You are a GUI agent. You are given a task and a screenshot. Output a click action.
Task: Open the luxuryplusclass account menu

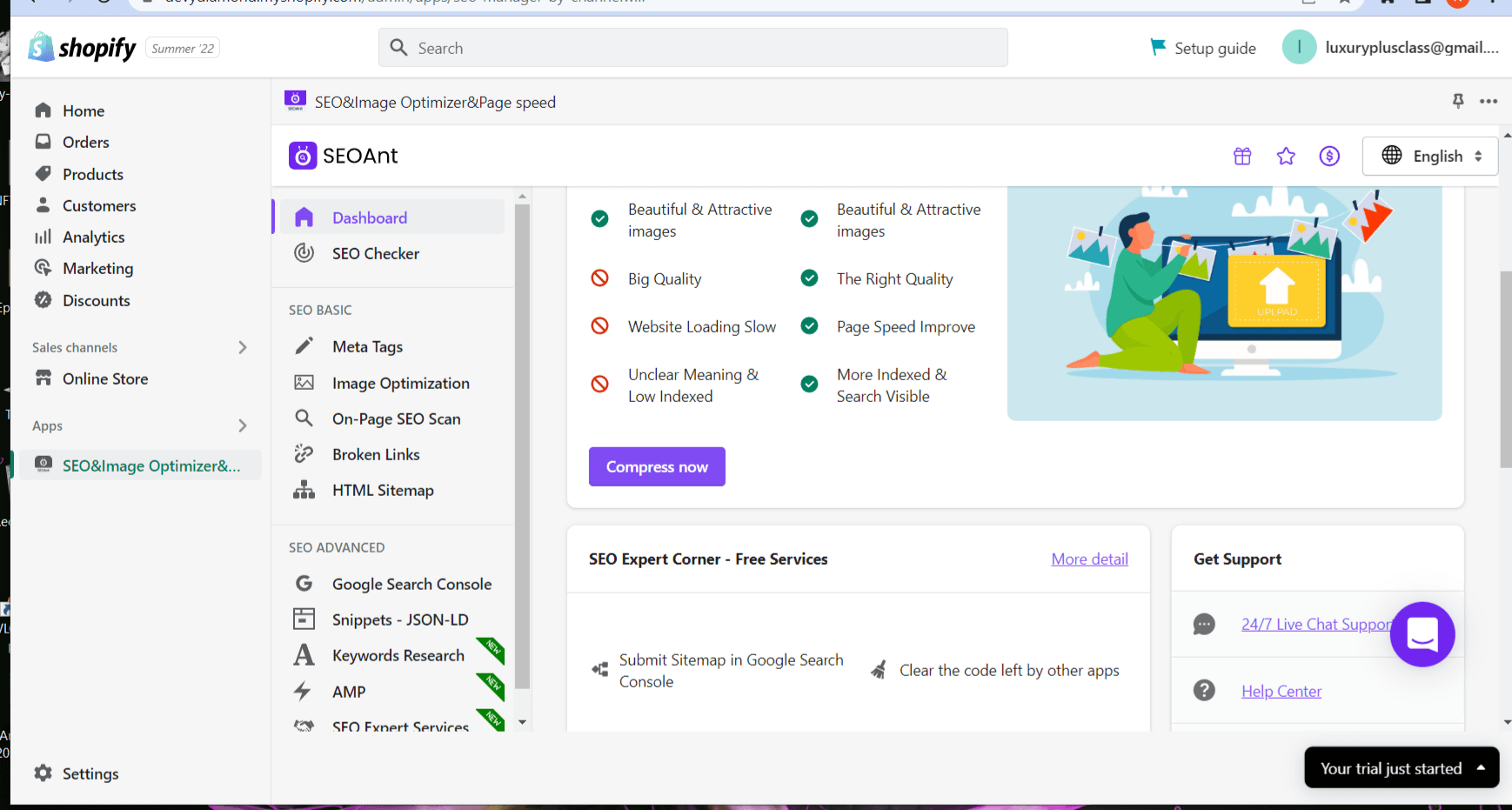click(x=1390, y=48)
